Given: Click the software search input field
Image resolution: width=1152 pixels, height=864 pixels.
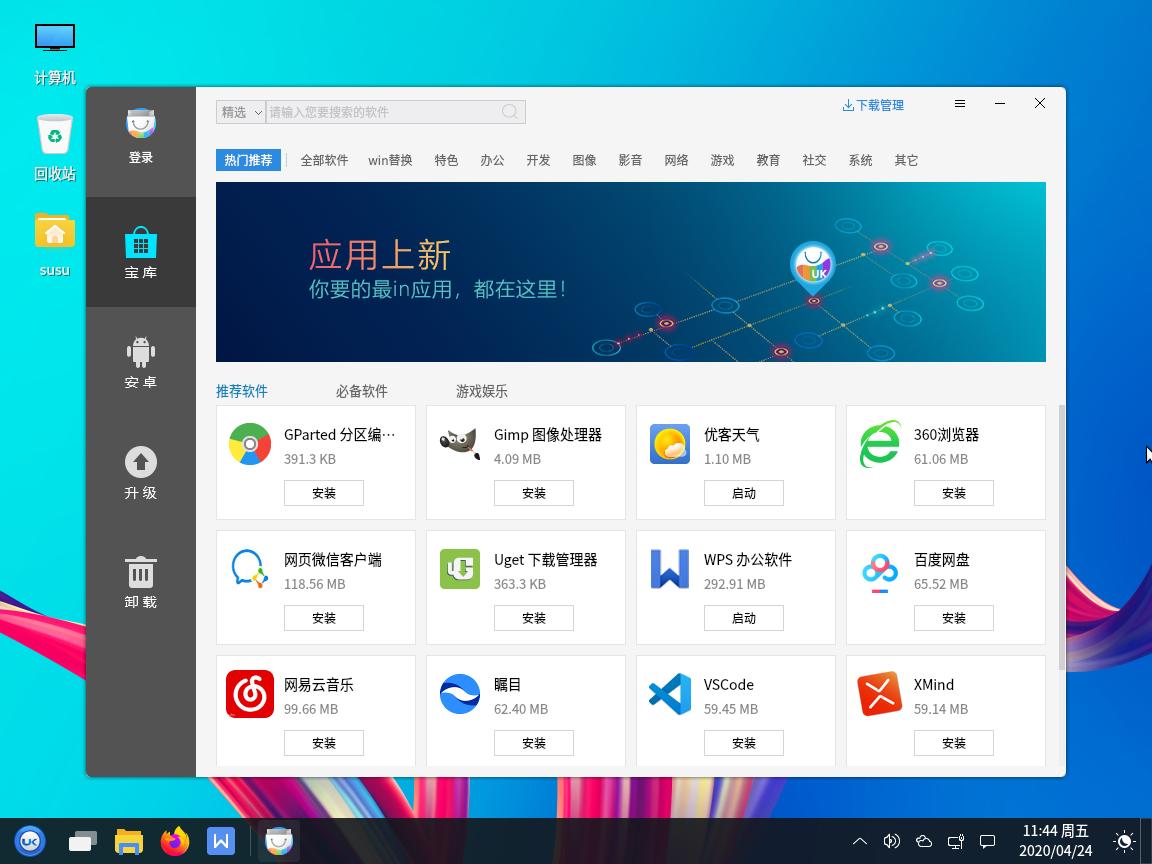Looking at the screenshot, I should click(x=385, y=112).
